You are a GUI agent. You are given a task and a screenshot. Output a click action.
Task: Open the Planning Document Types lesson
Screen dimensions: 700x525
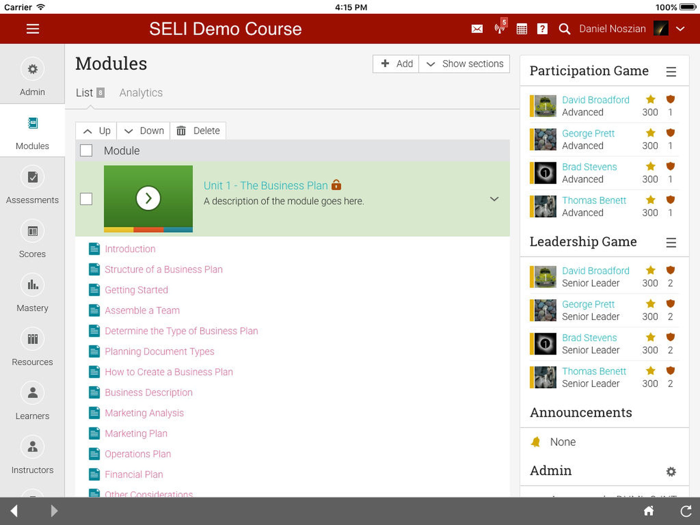point(159,351)
